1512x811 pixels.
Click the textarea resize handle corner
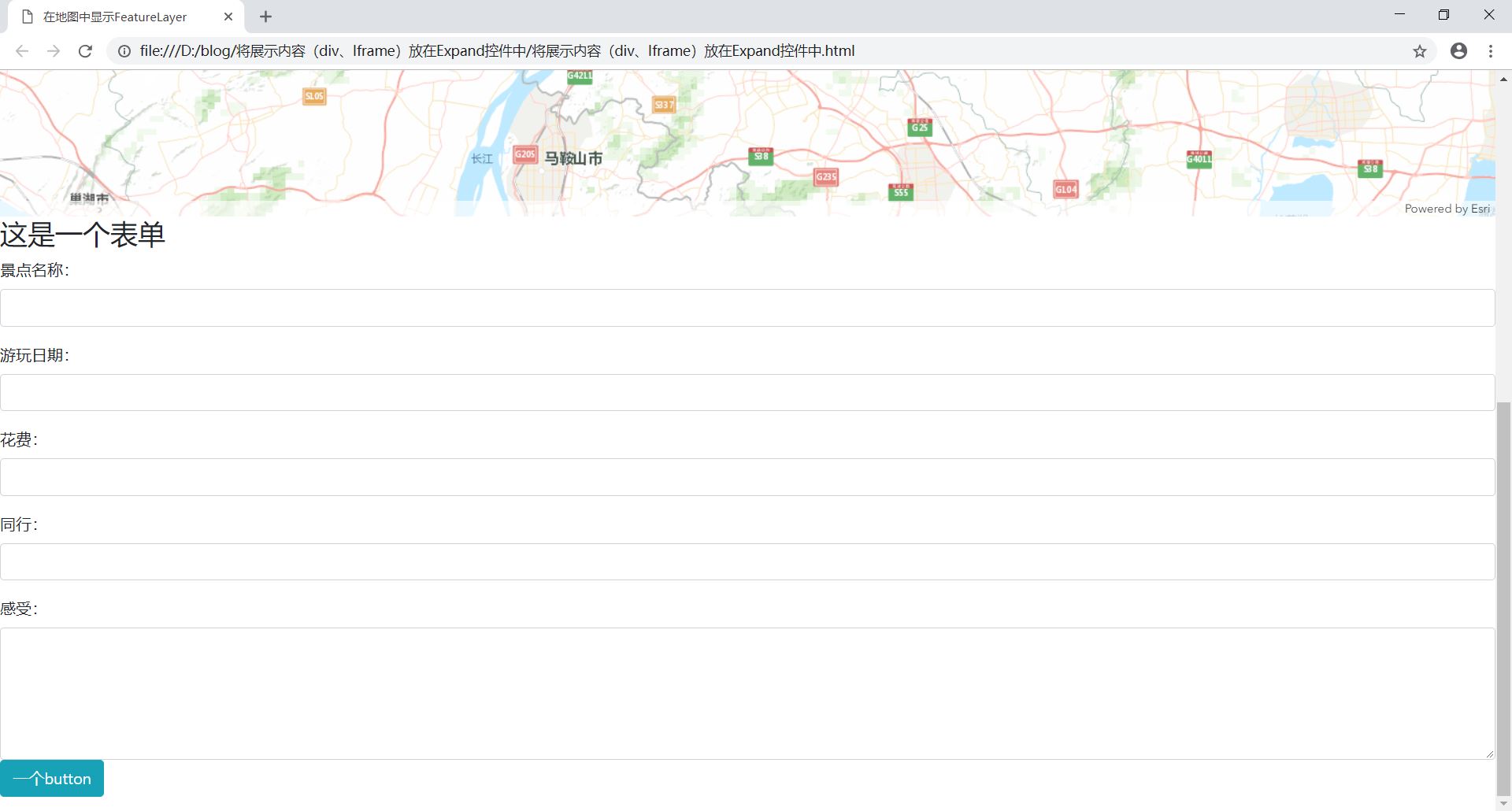point(1489,754)
